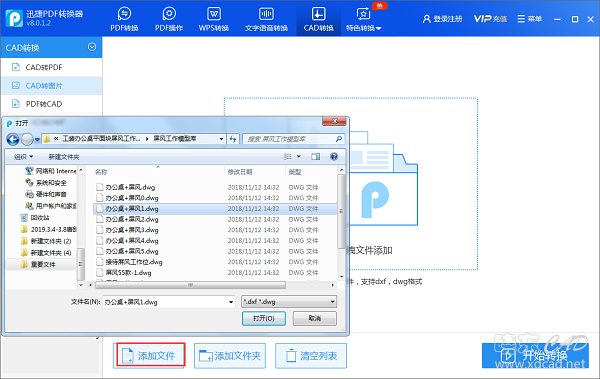Click the change view icon
Viewport: 600px width, 379px height.
[288, 157]
